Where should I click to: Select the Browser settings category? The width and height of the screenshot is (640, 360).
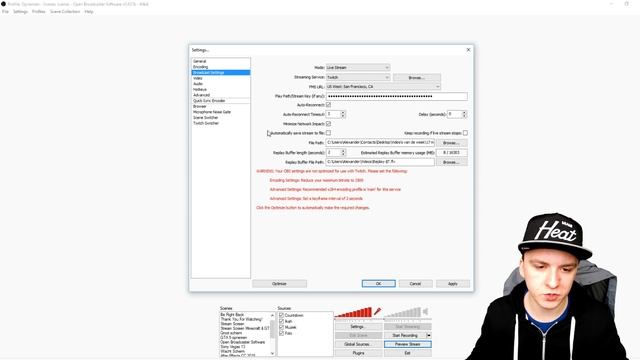[220, 106]
